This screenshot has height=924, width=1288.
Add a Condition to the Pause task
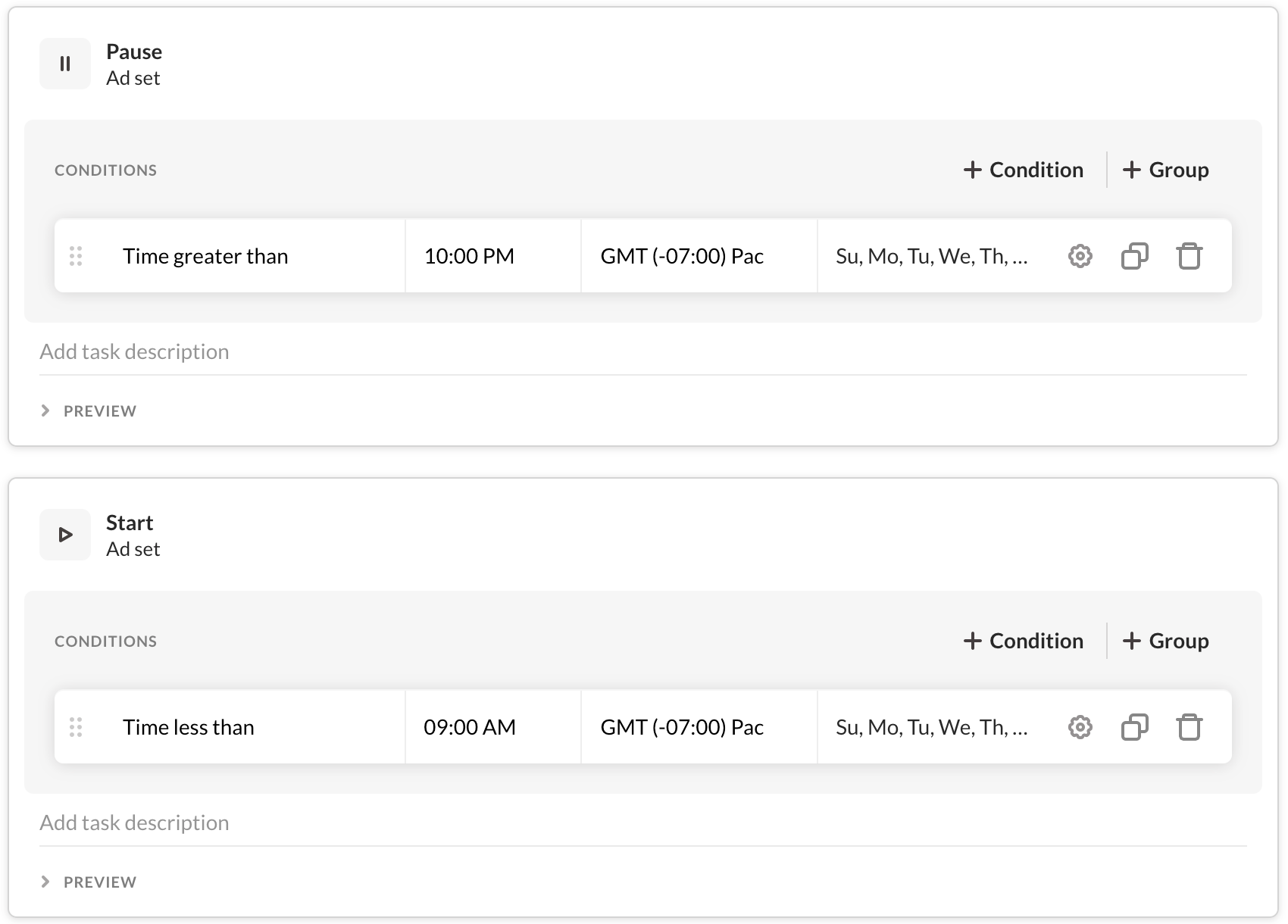pyautogui.click(x=1023, y=170)
